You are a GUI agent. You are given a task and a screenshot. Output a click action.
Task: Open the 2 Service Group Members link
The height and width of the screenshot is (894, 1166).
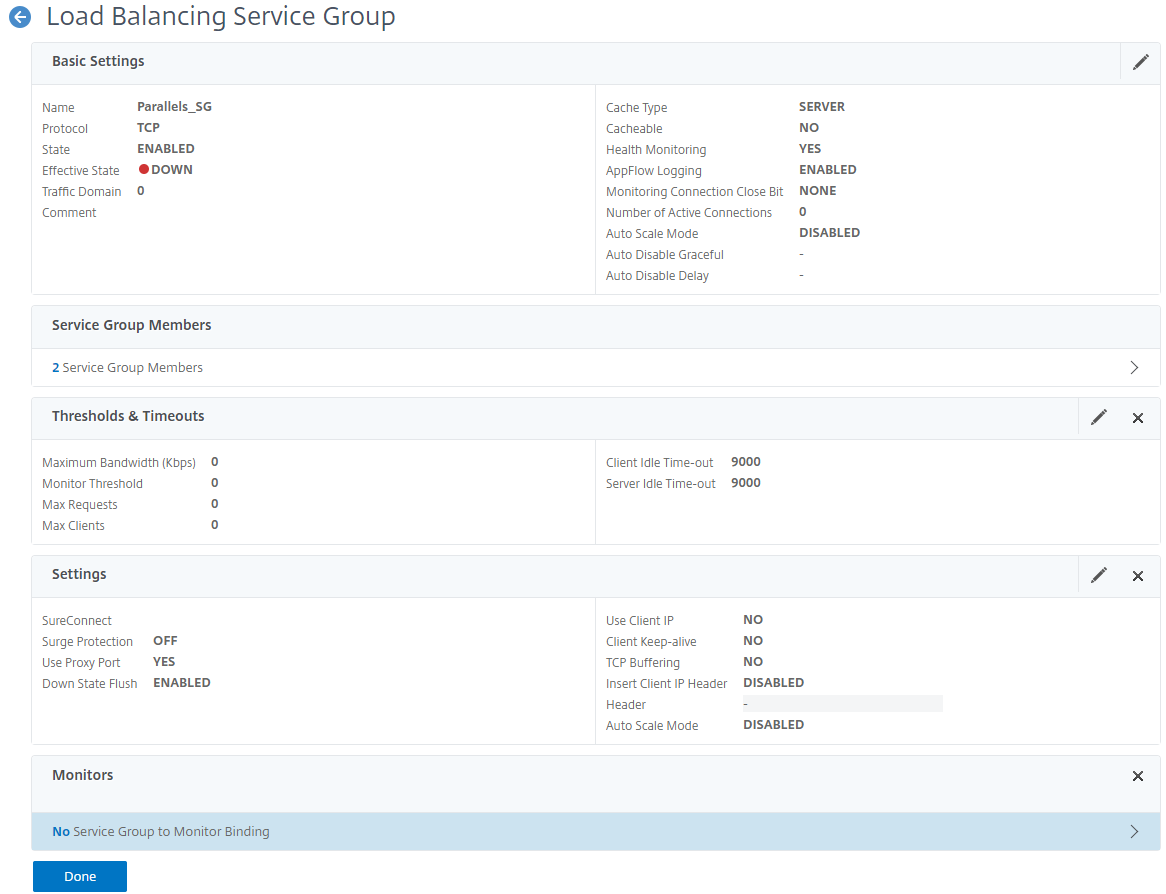pyautogui.click(x=127, y=368)
